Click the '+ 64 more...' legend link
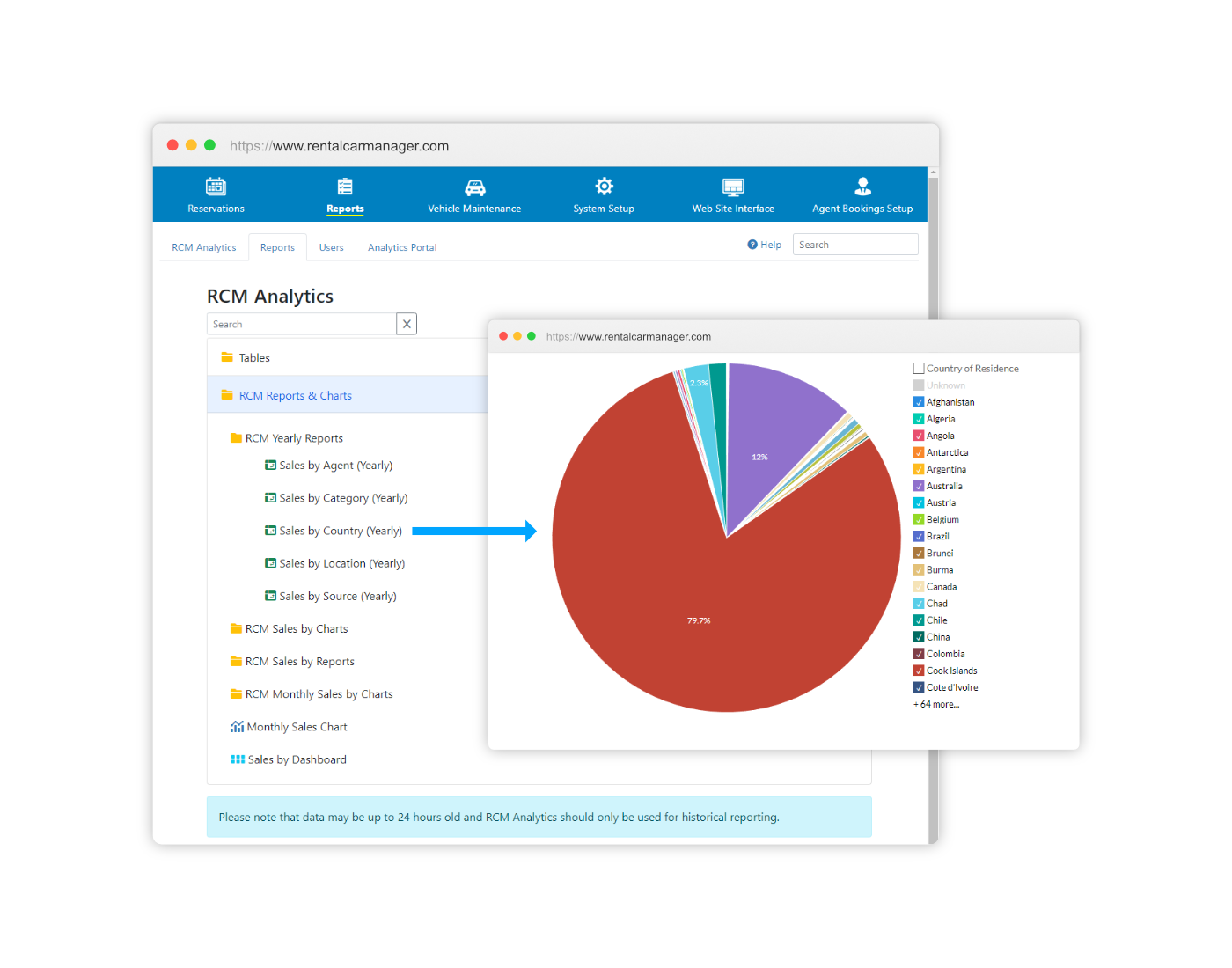The width and height of the screenshot is (1232, 968). [x=935, y=704]
